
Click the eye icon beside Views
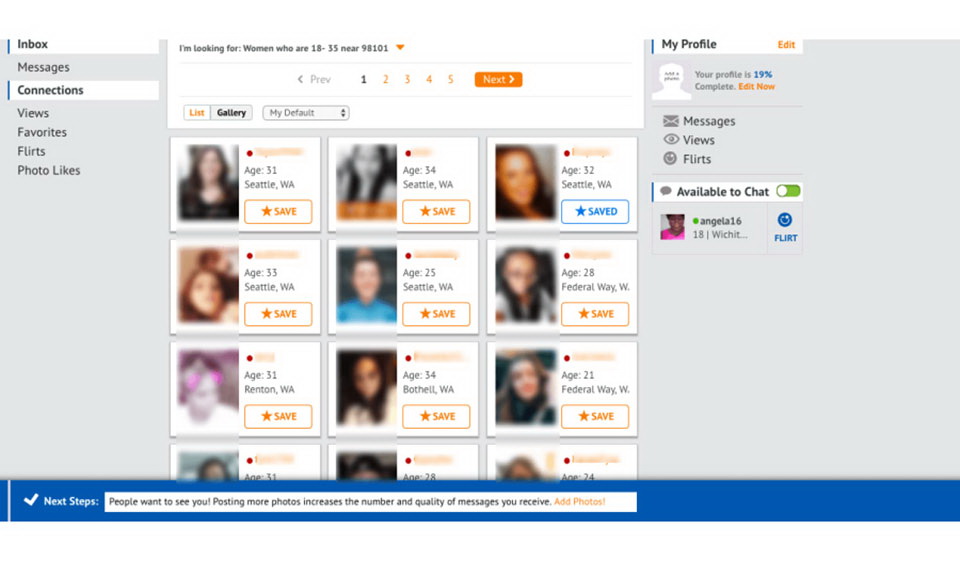pyautogui.click(x=671, y=140)
